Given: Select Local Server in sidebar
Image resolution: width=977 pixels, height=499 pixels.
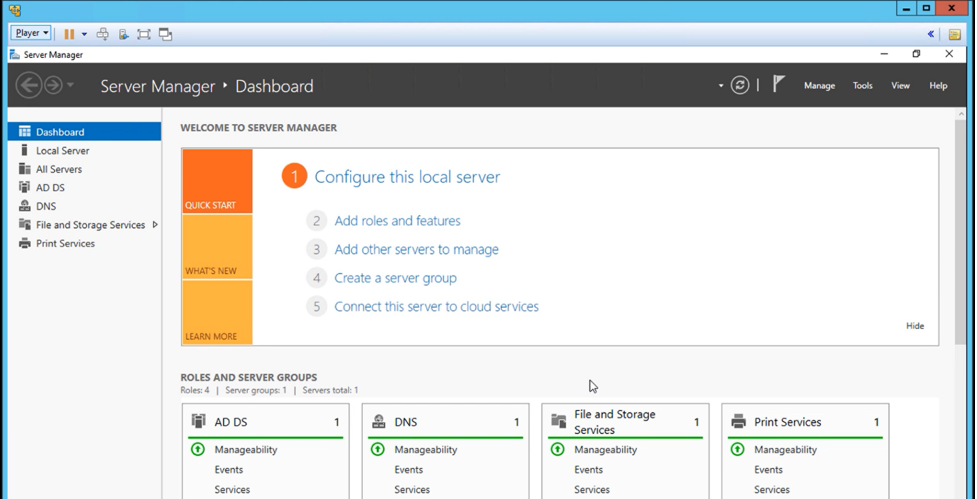Looking at the screenshot, I should (x=62, y=151).
